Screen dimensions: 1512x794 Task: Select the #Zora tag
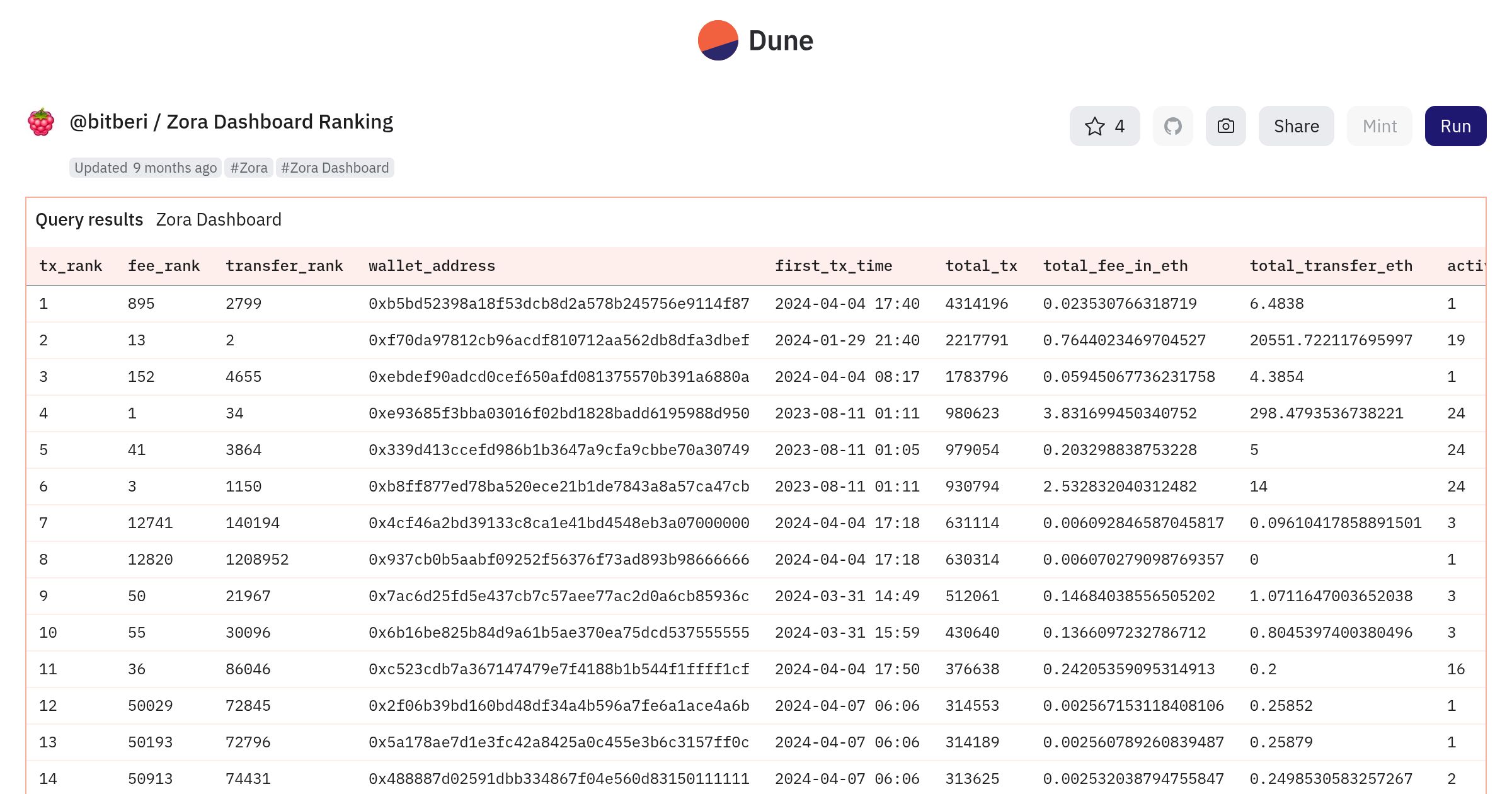pyautogui.click(x=249, y=168)
